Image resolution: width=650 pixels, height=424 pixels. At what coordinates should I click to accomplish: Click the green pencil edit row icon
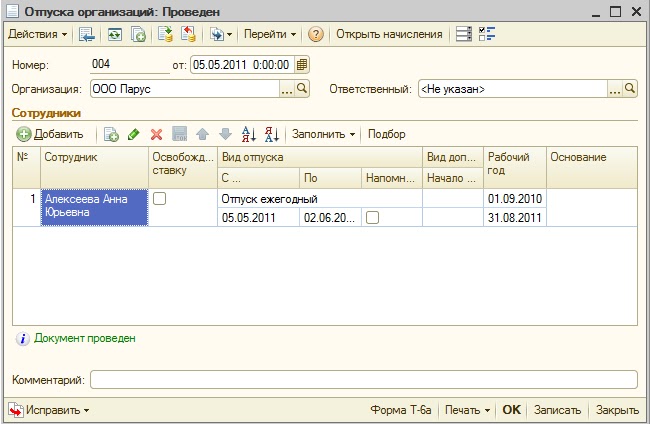[x=133, y=134]
